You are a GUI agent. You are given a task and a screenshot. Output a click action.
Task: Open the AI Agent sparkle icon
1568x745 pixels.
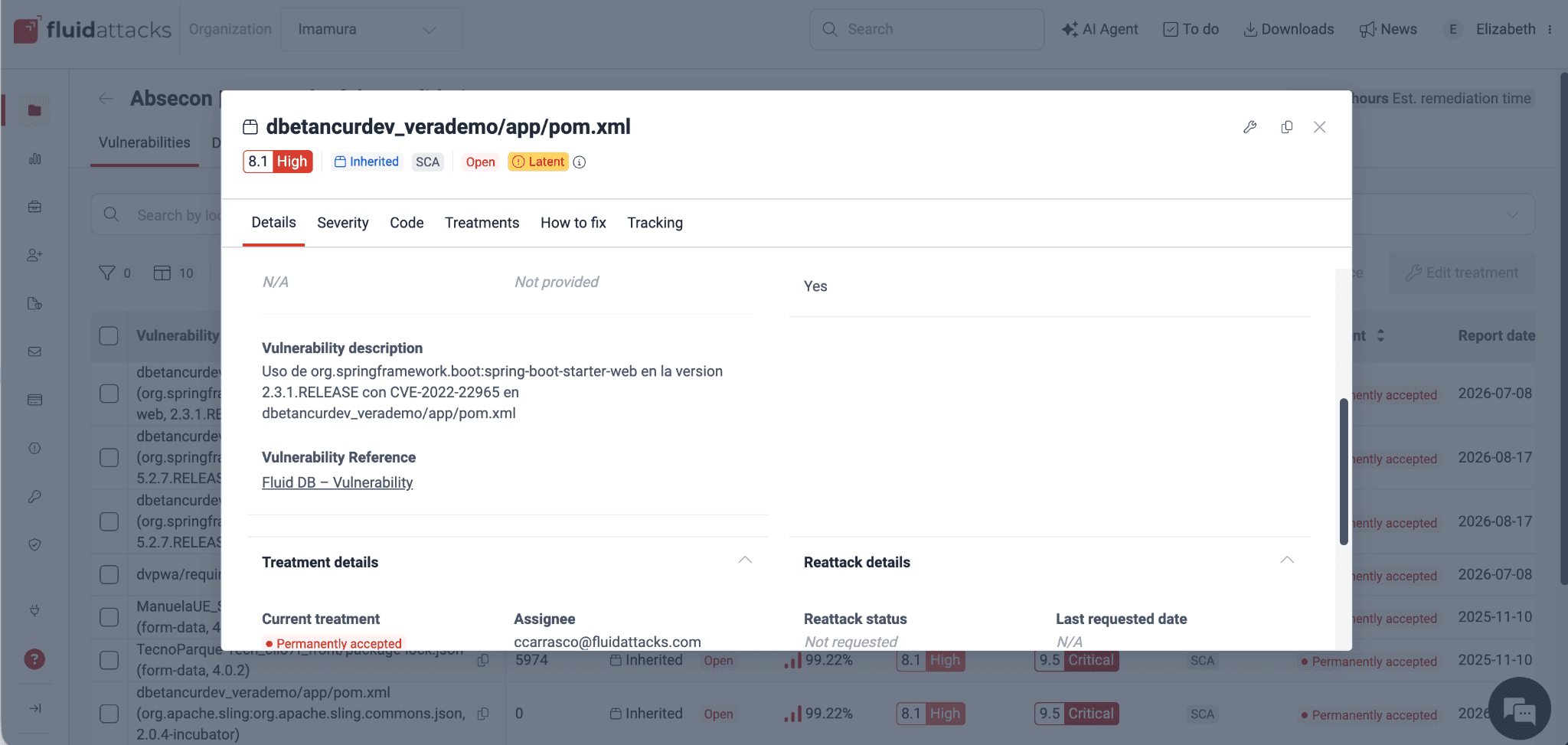tap(1070, 29)
